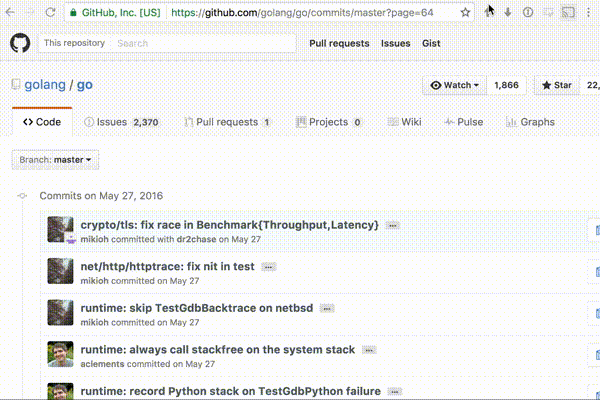Open the Watch dropdown
The height and width of the screenshot is (400, 600).
454,85
